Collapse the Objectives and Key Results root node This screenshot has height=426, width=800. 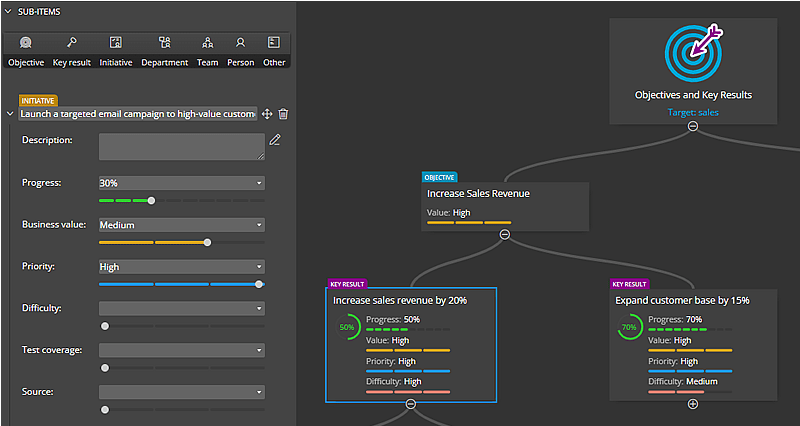coord(693,126)
